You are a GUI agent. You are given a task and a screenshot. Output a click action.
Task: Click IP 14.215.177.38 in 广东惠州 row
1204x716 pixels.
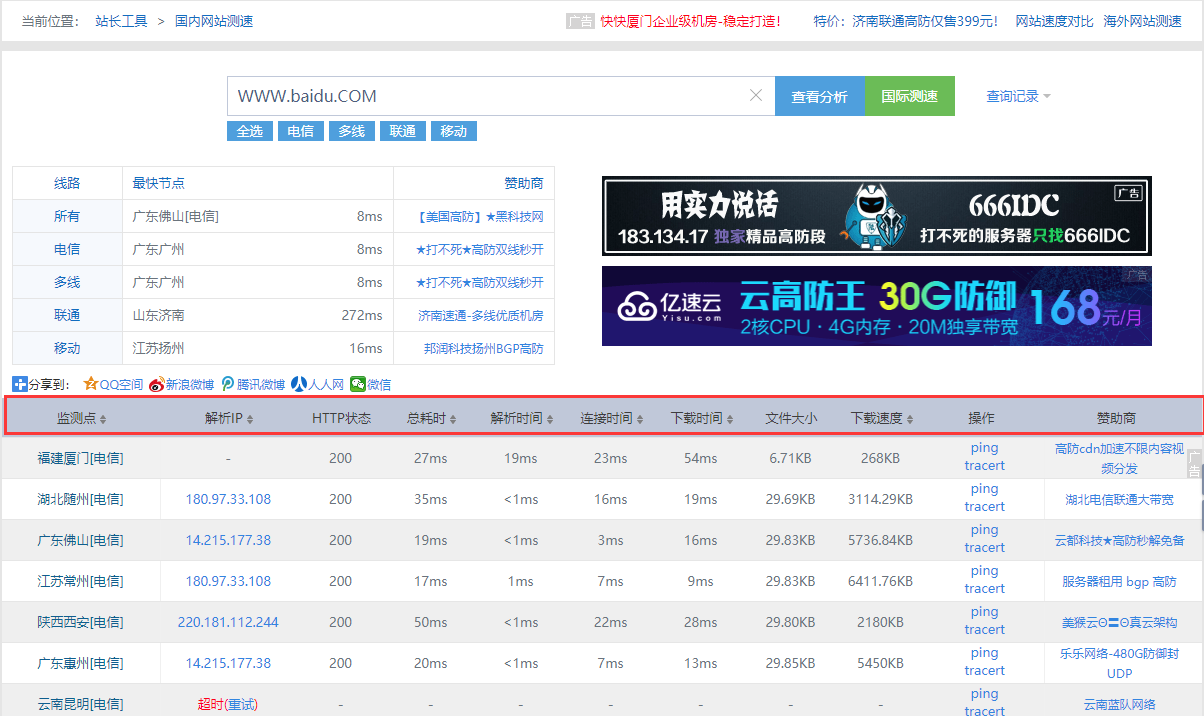[228, 663]
